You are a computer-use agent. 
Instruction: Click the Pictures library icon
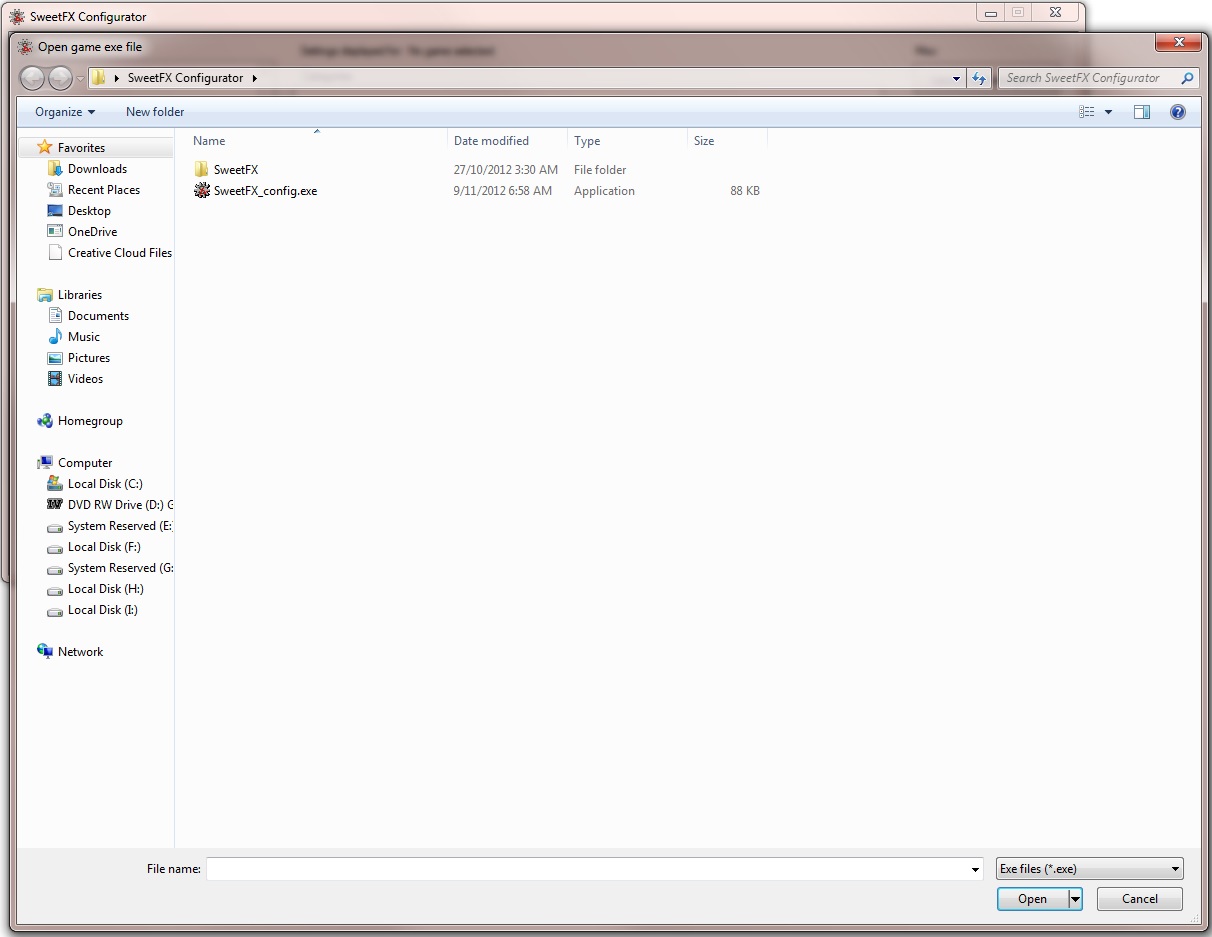[x=56, y=358]
